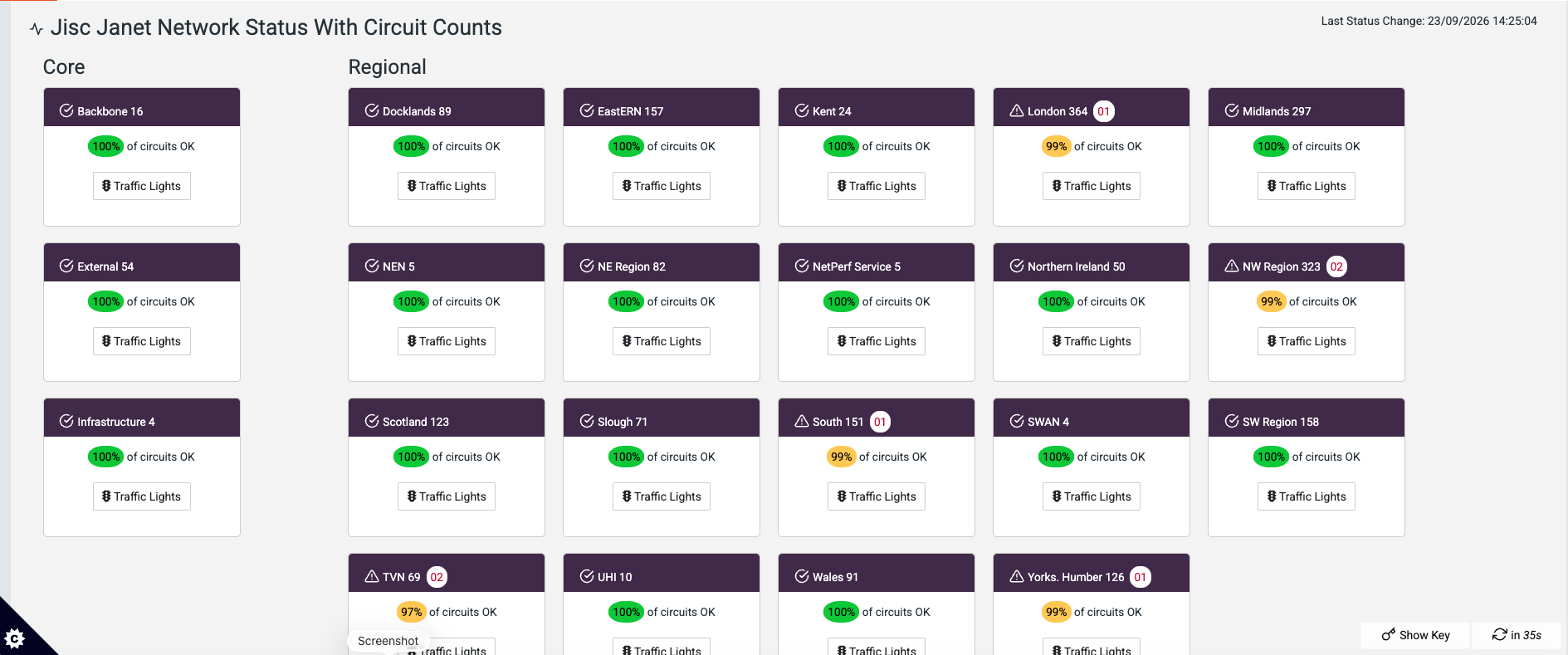
Task: Click London warning triangle icon
Action: (x=1017, y=110)
